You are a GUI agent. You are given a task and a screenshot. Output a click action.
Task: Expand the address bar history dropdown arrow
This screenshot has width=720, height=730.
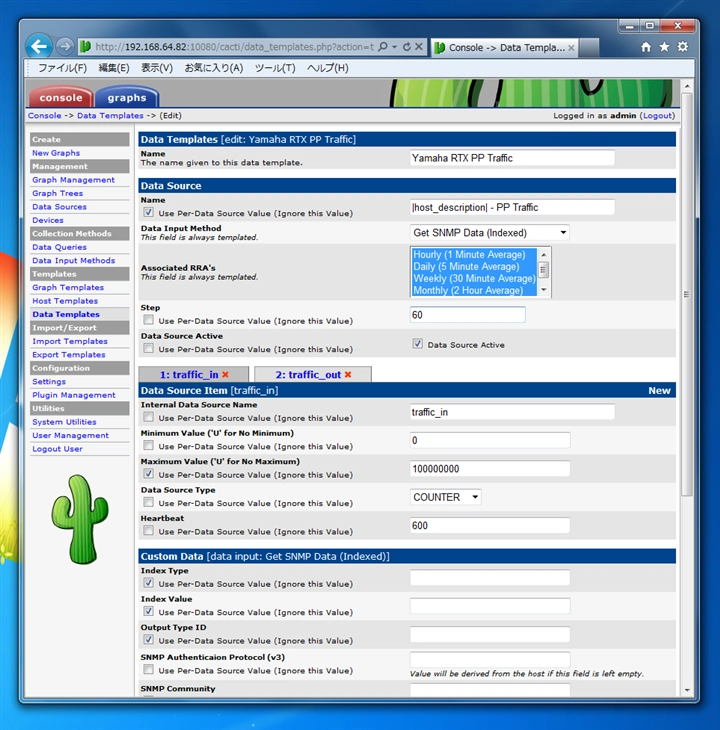395,47
